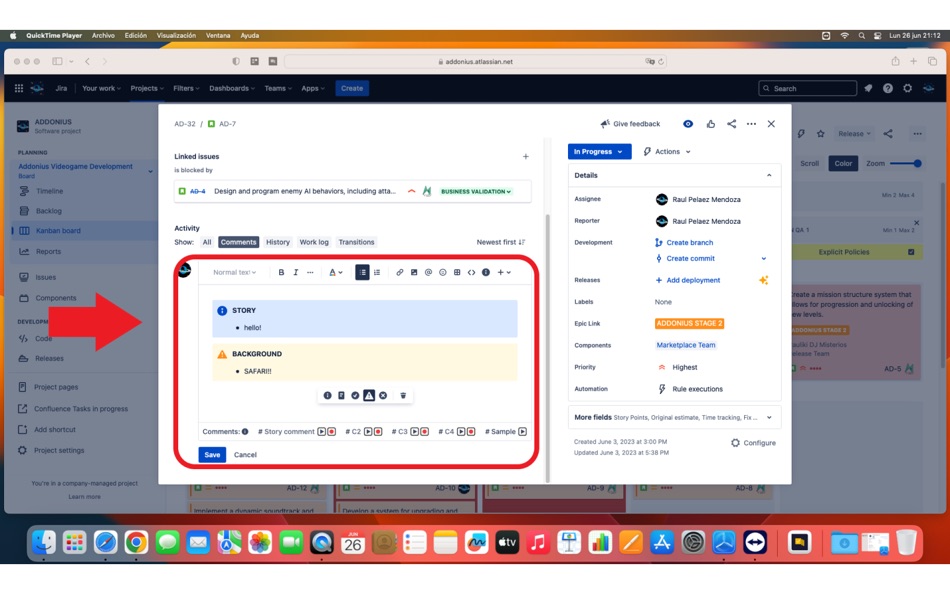Open Jira help menu
This screenshot has width=950, height=594.
point(888,88)
